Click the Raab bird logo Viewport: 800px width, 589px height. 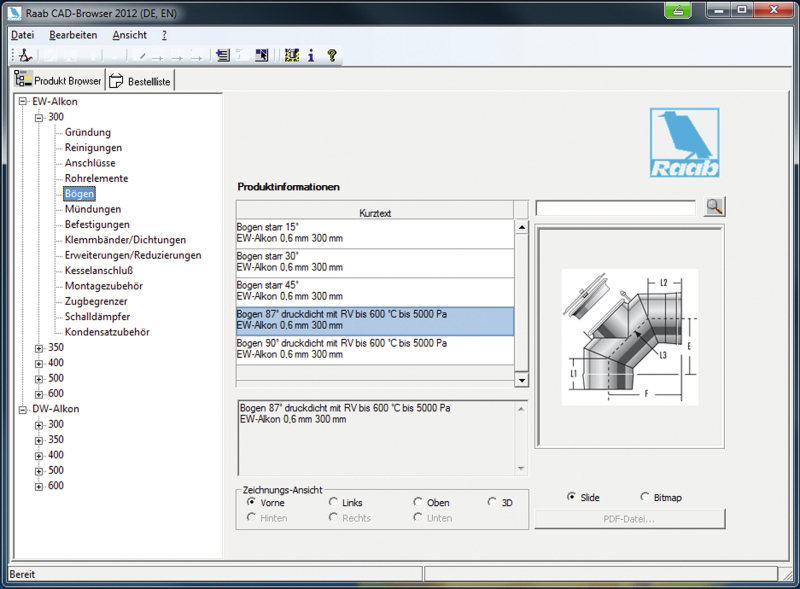(x=684, y=142)
